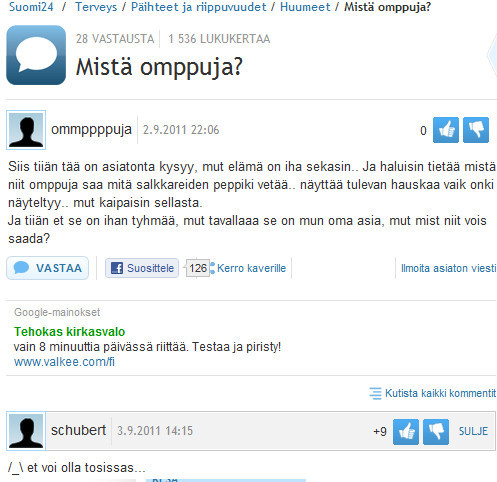The width and height of the screenshot is (497, 482).
Task: Collapse all comments via Kutista kaikki kommentit
Action: point(433,393)
